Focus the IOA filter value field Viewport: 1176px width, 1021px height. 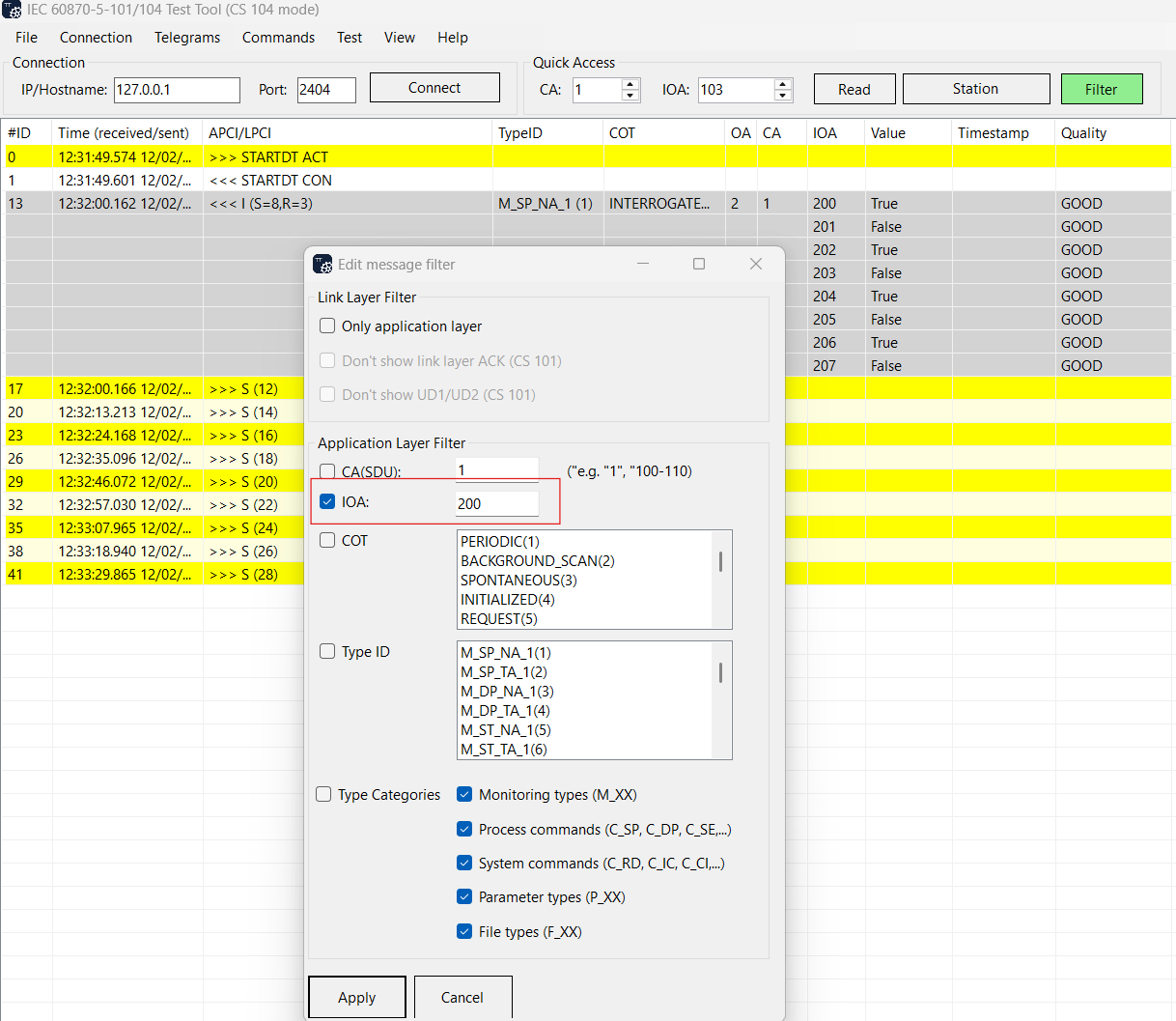[x=496, y=504]
